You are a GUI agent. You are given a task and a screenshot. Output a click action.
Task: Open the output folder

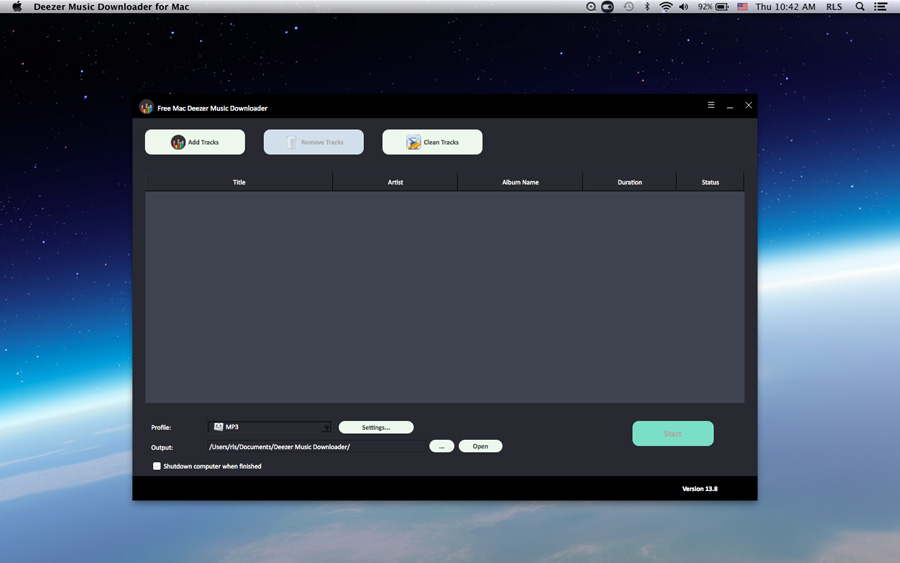tap(480, 446)
